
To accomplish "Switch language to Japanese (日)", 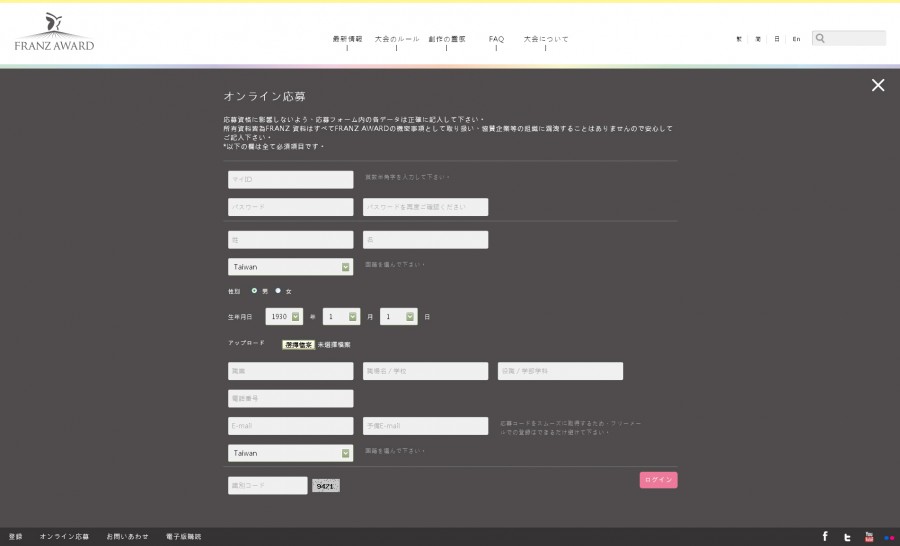I will click(x=777, y=39).
